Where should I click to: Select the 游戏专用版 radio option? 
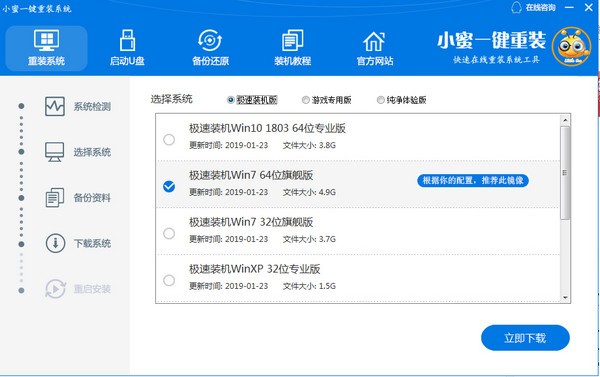305,100
